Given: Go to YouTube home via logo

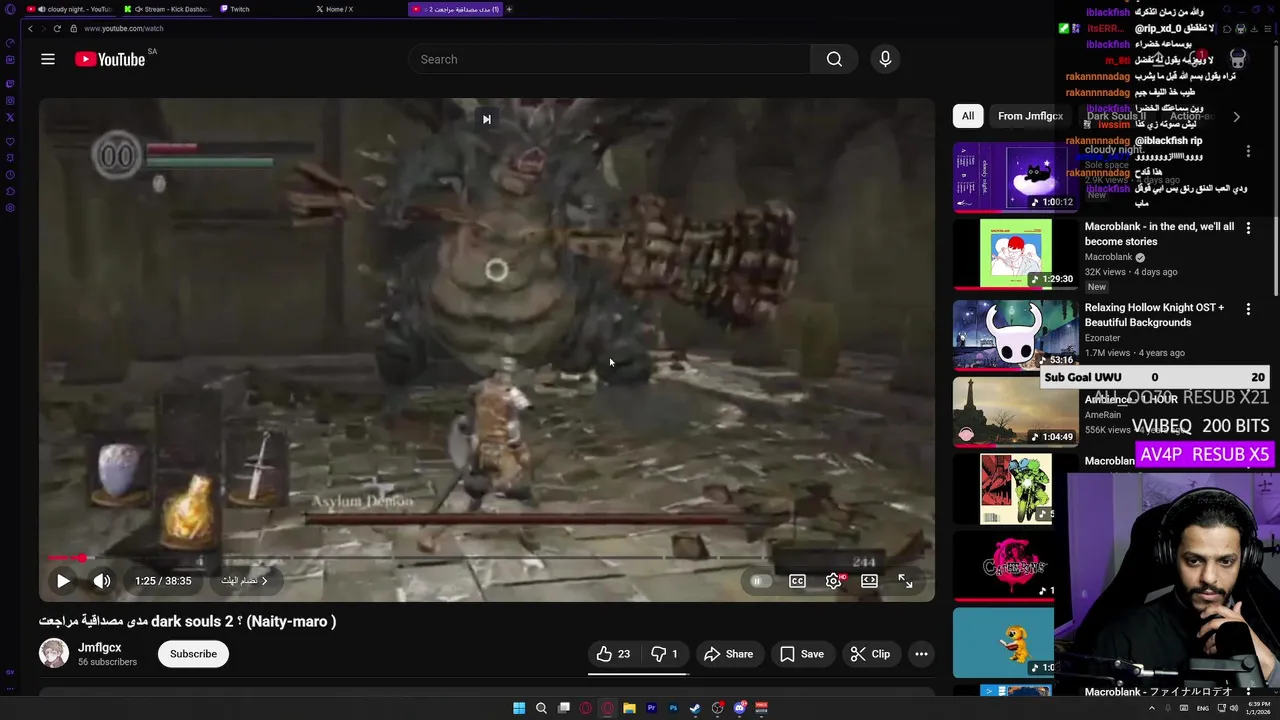Looking at the screenshot, I should (x=110, y=59).
